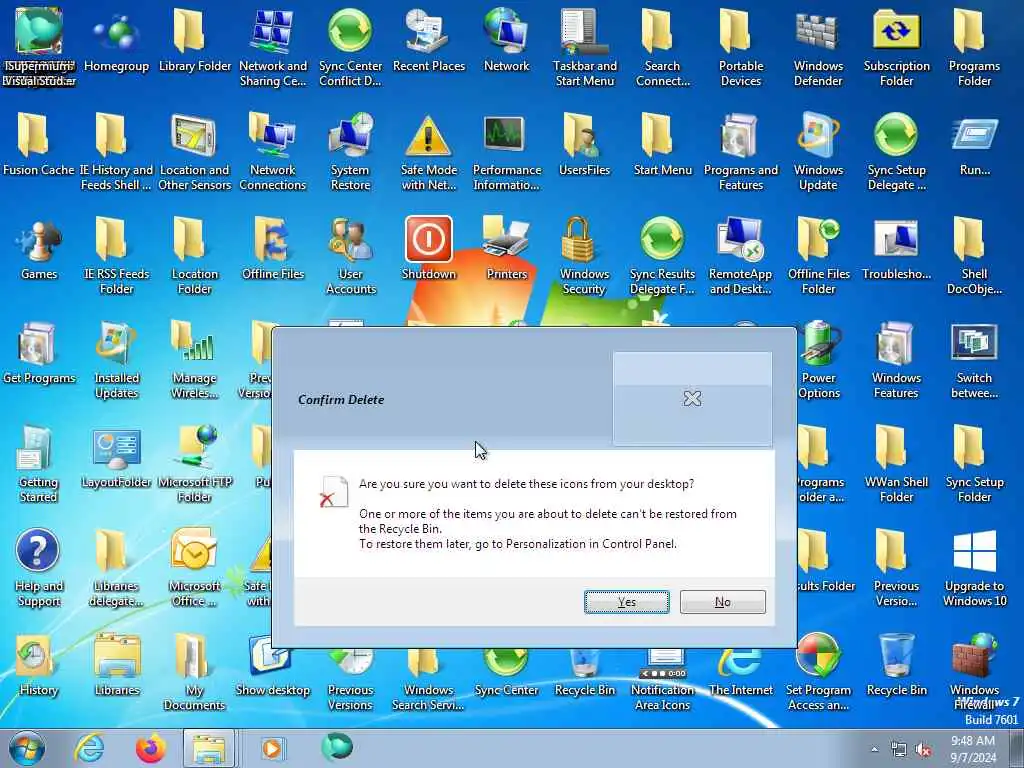
Task: Select the Manage Wireless icon
Action: (194, 360)
